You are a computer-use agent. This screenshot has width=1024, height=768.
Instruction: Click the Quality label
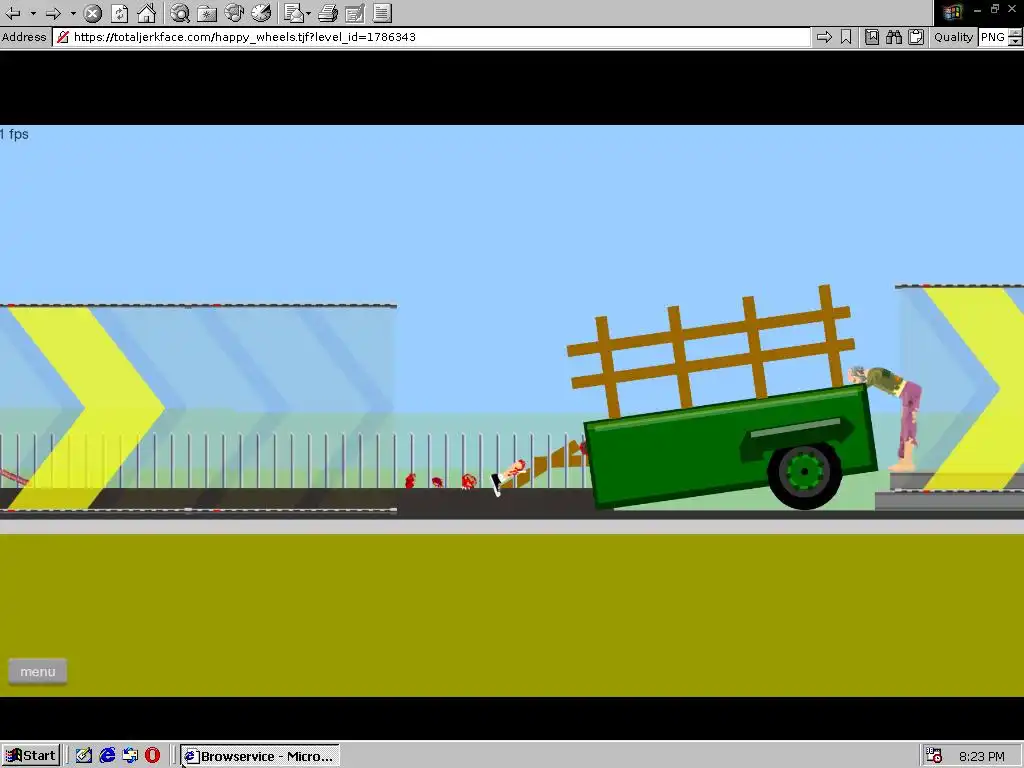click(x=953, y=37)
